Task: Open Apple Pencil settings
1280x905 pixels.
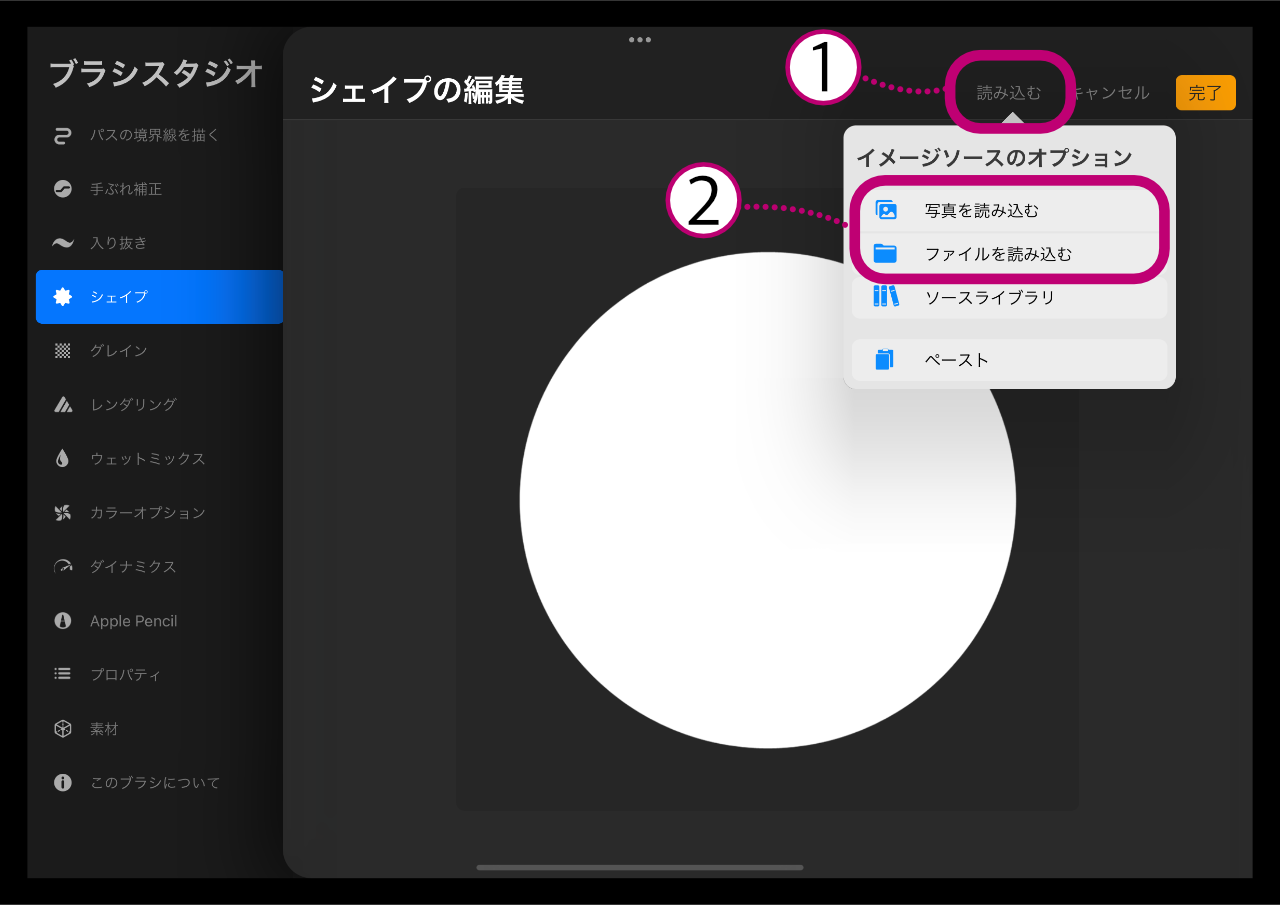Action: coord(159,621)
